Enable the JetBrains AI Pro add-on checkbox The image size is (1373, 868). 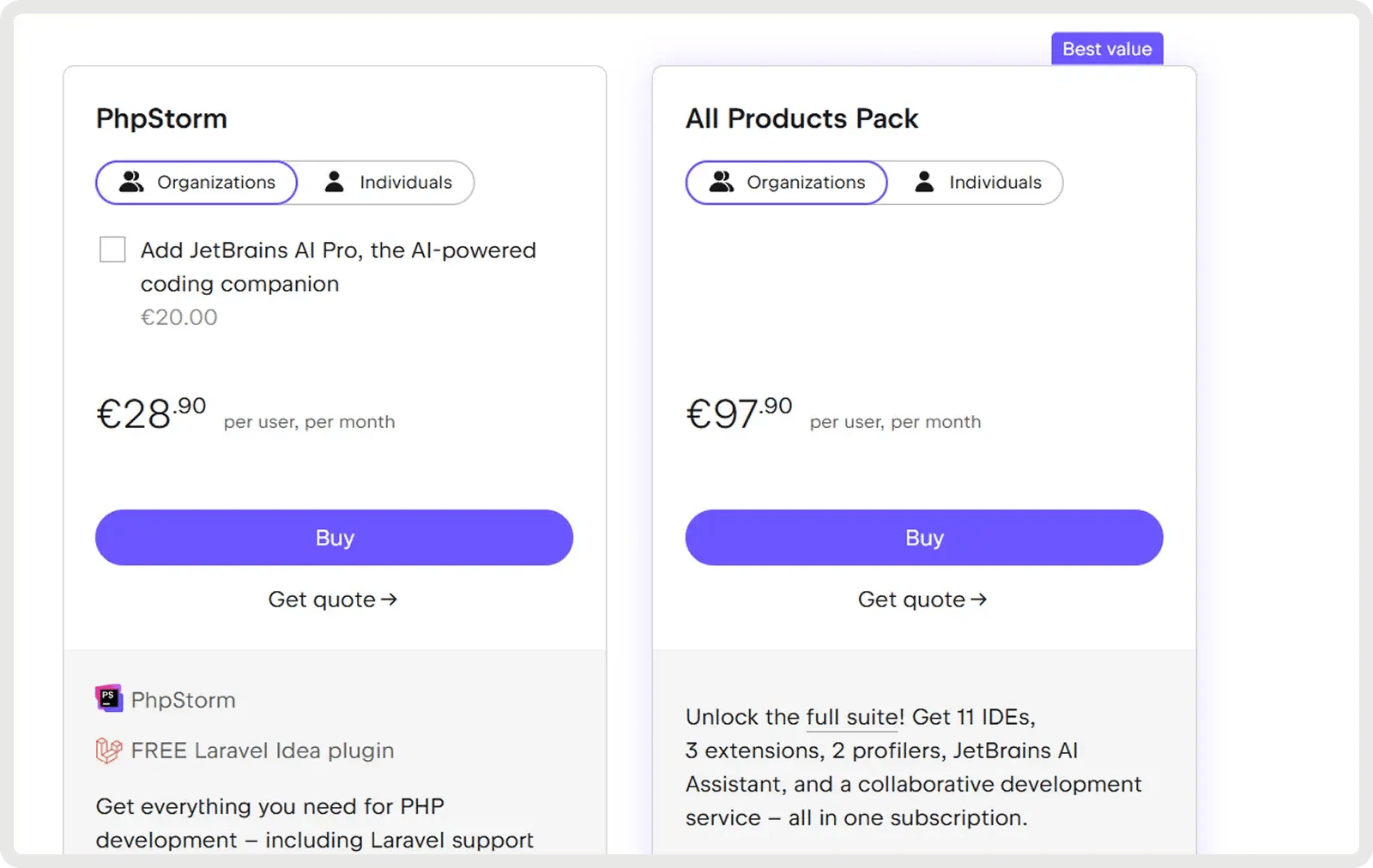point(112,250)
